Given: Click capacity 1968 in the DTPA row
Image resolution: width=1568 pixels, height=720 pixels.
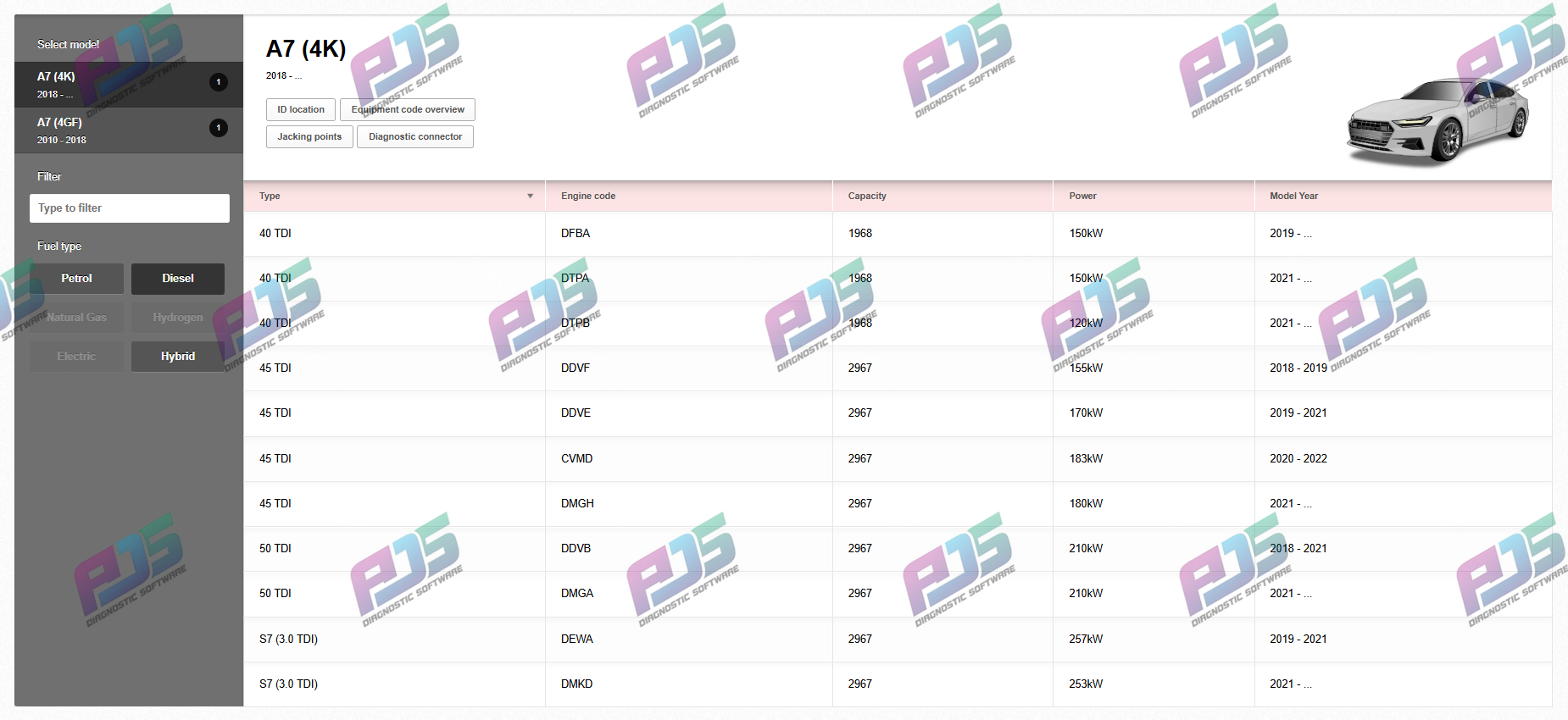Looking at the screenshot, I should click(x=860, y=279).
